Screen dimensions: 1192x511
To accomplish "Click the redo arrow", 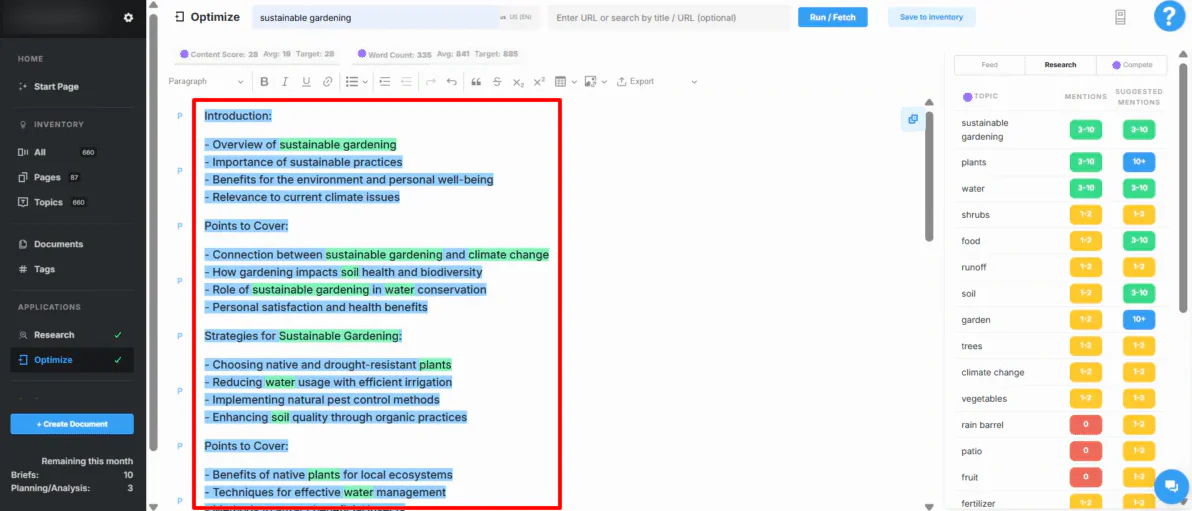I will [430, 81].
